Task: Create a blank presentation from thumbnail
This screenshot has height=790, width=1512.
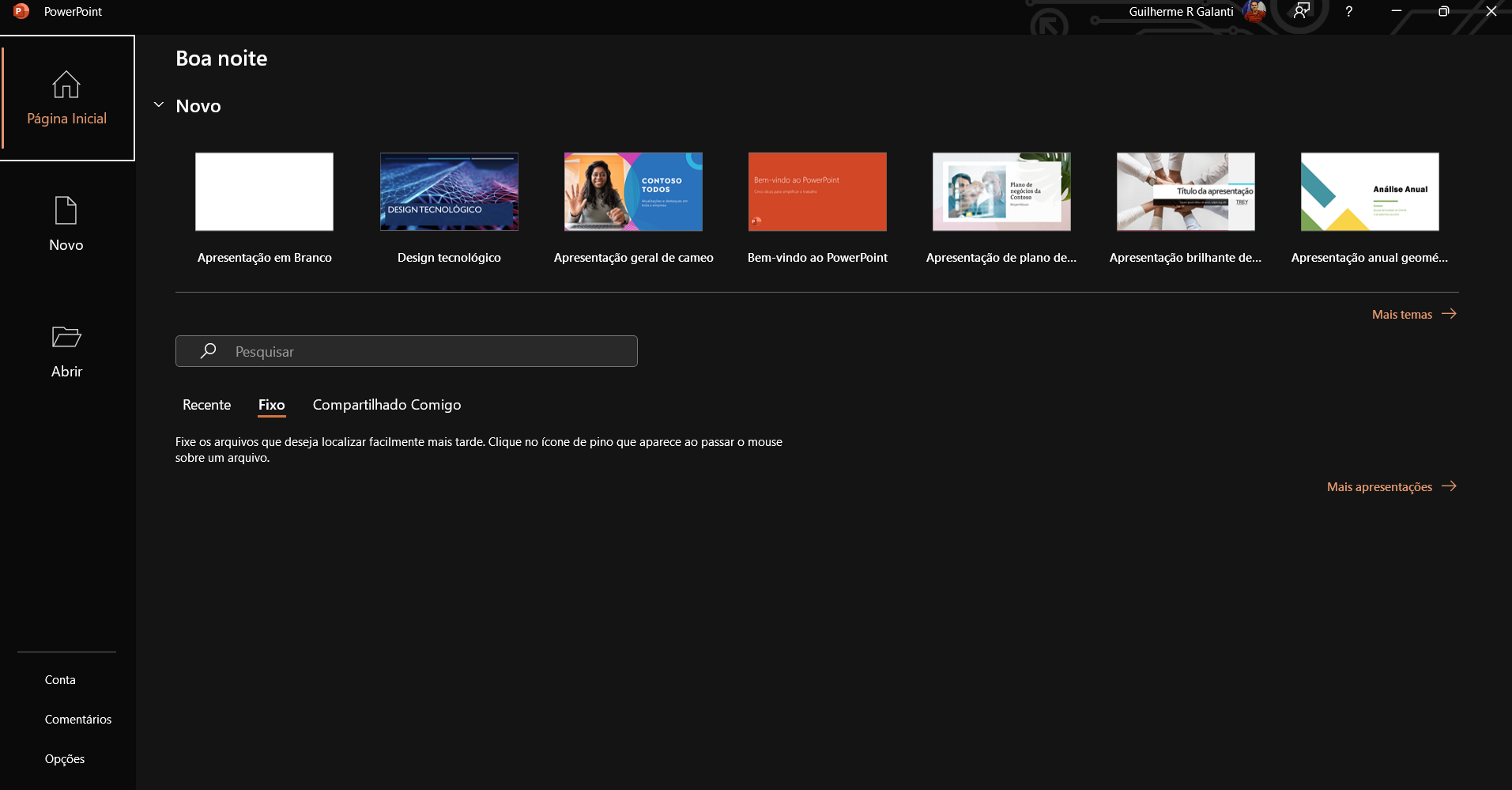Action: [264, 191]
